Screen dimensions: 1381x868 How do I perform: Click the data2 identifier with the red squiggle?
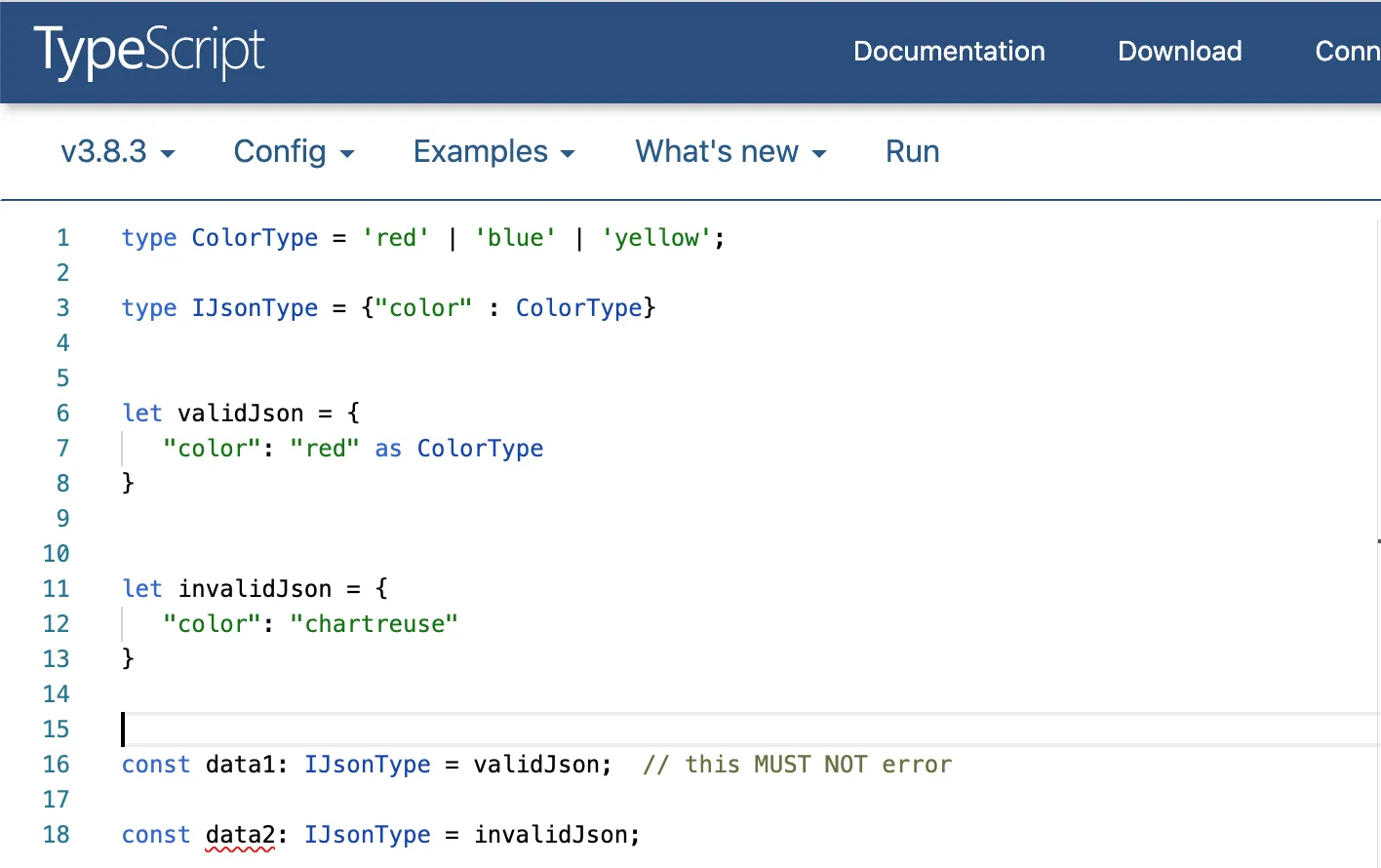240,835
